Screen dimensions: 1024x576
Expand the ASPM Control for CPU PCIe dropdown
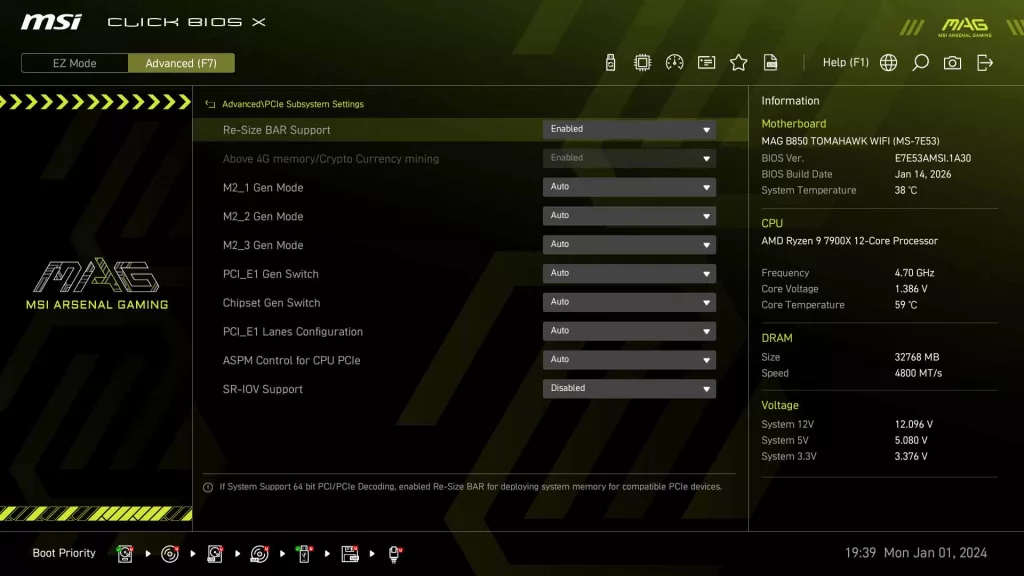tap(628, 359)
